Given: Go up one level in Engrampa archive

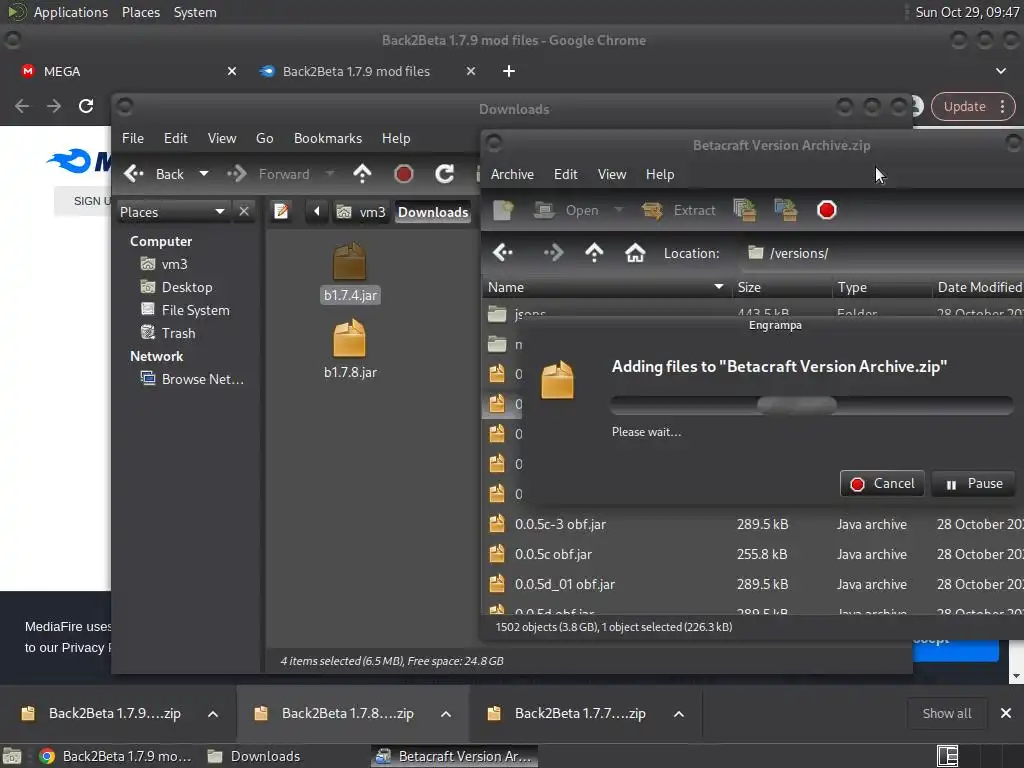Looking at the screenshot, I should pos(594,253).
